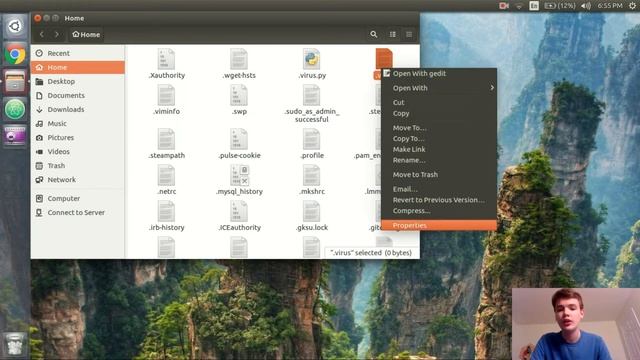Select the .steampath file icon
Image resolution: width=640 pixels, height=360 pixels.
[x=166, y=139]
